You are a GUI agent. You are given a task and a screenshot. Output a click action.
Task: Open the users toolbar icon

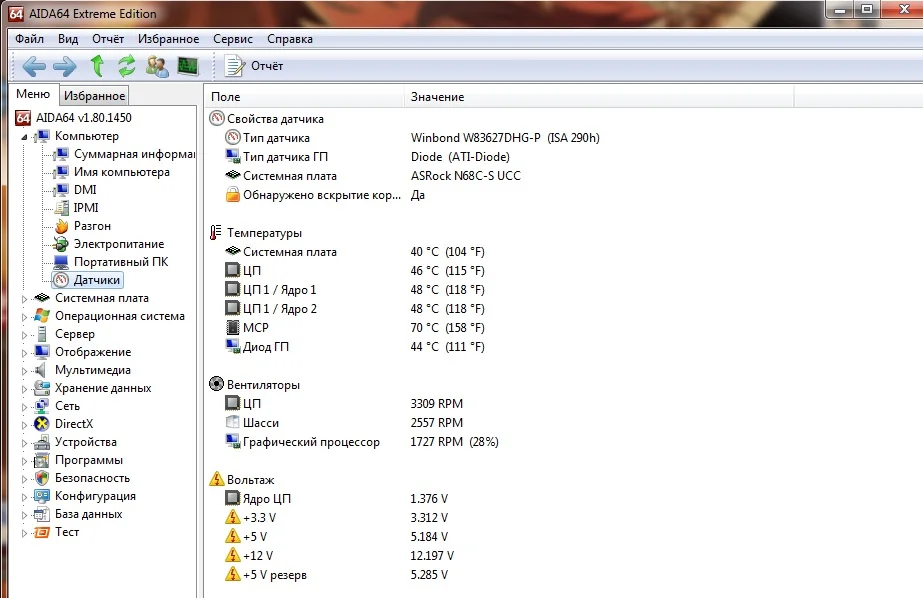157,66
